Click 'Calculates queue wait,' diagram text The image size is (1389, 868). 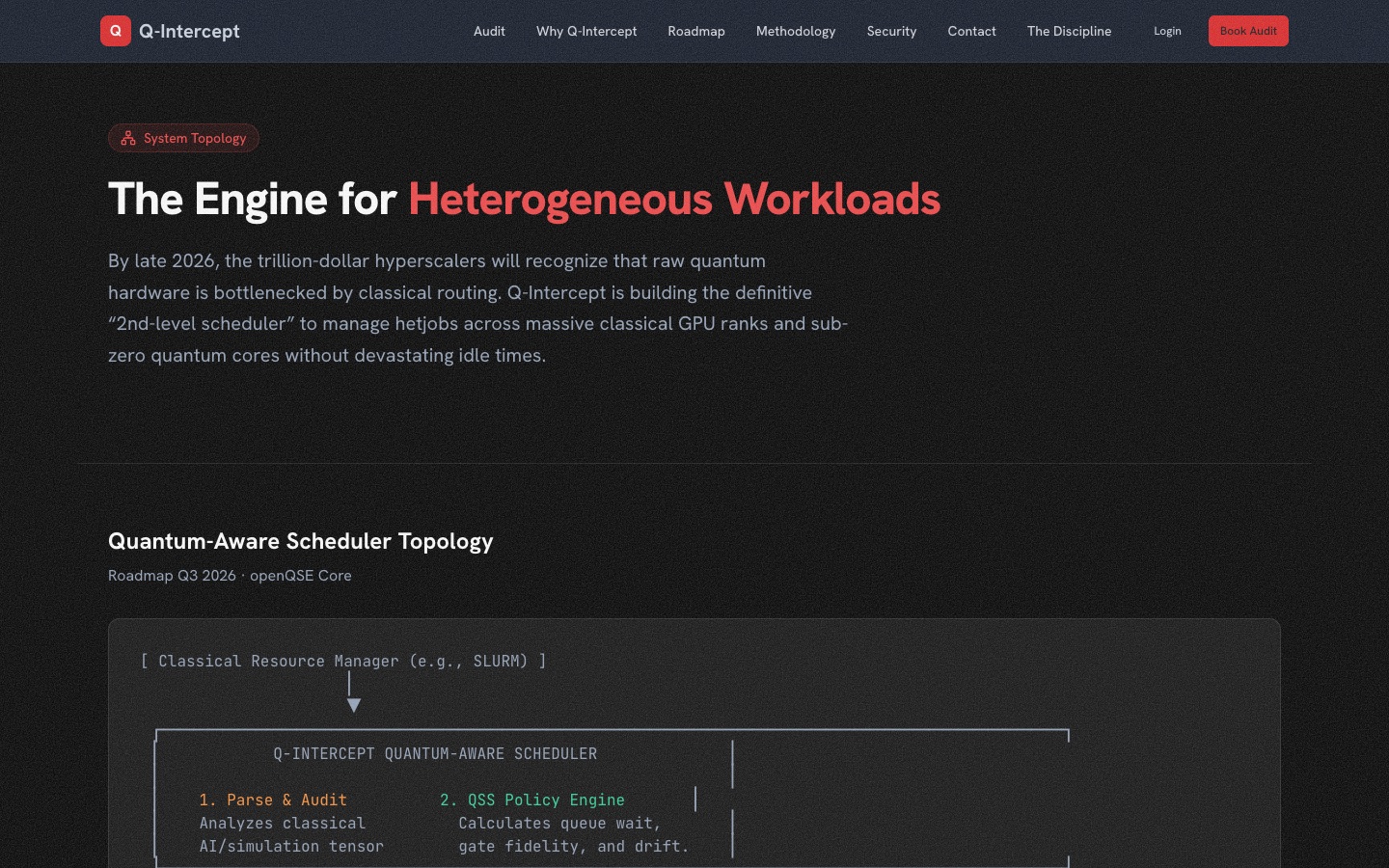coord(559,823)
